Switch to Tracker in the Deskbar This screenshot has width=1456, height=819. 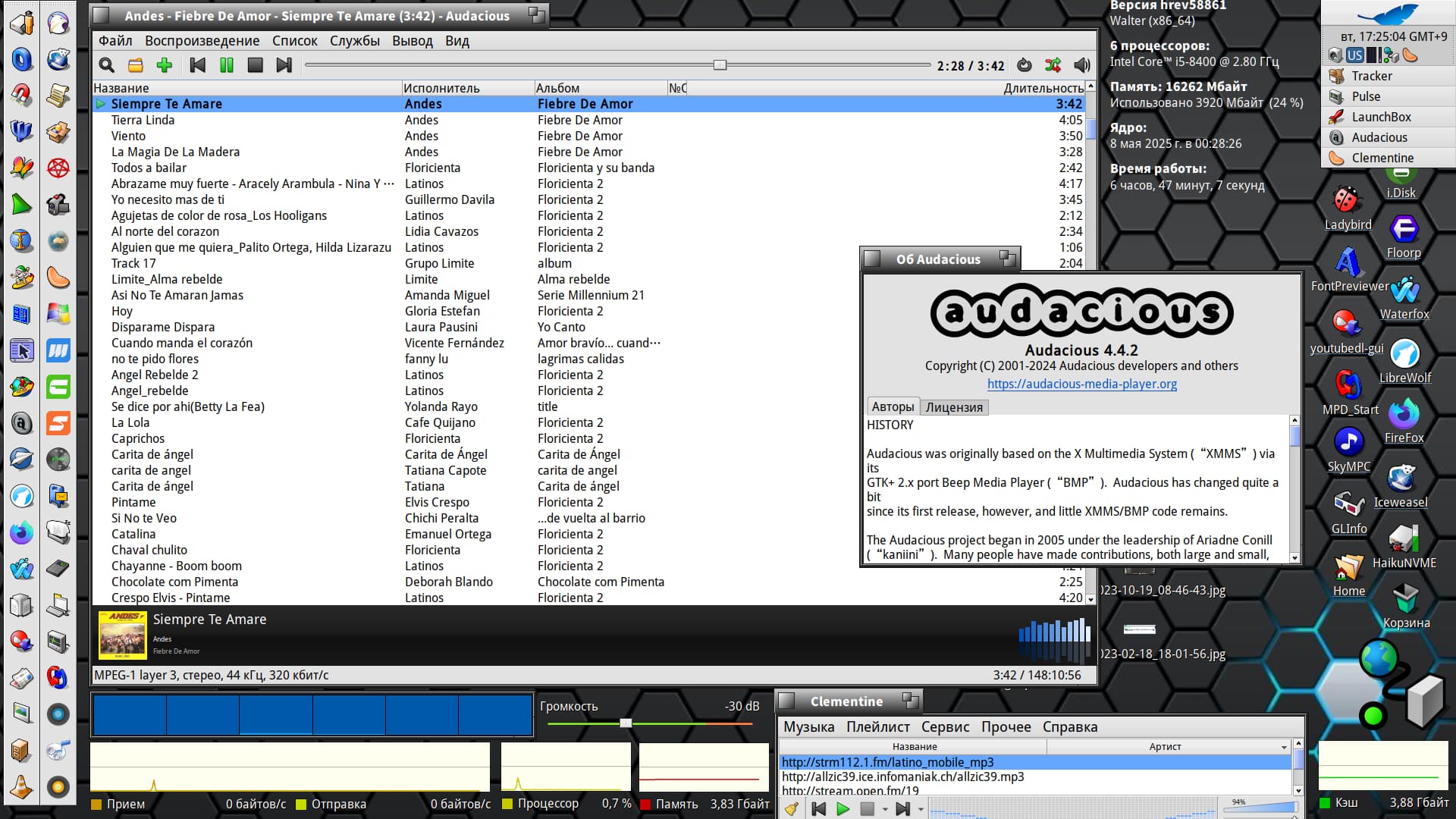click(x=1389, y=76)
